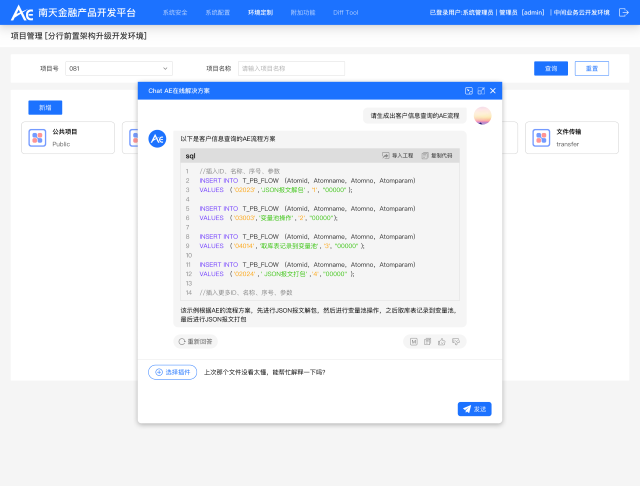Image resolution: width=640 pixels, height=486 pixels.
Task: Switch to the Diff Tool menu
Action: 345,12
